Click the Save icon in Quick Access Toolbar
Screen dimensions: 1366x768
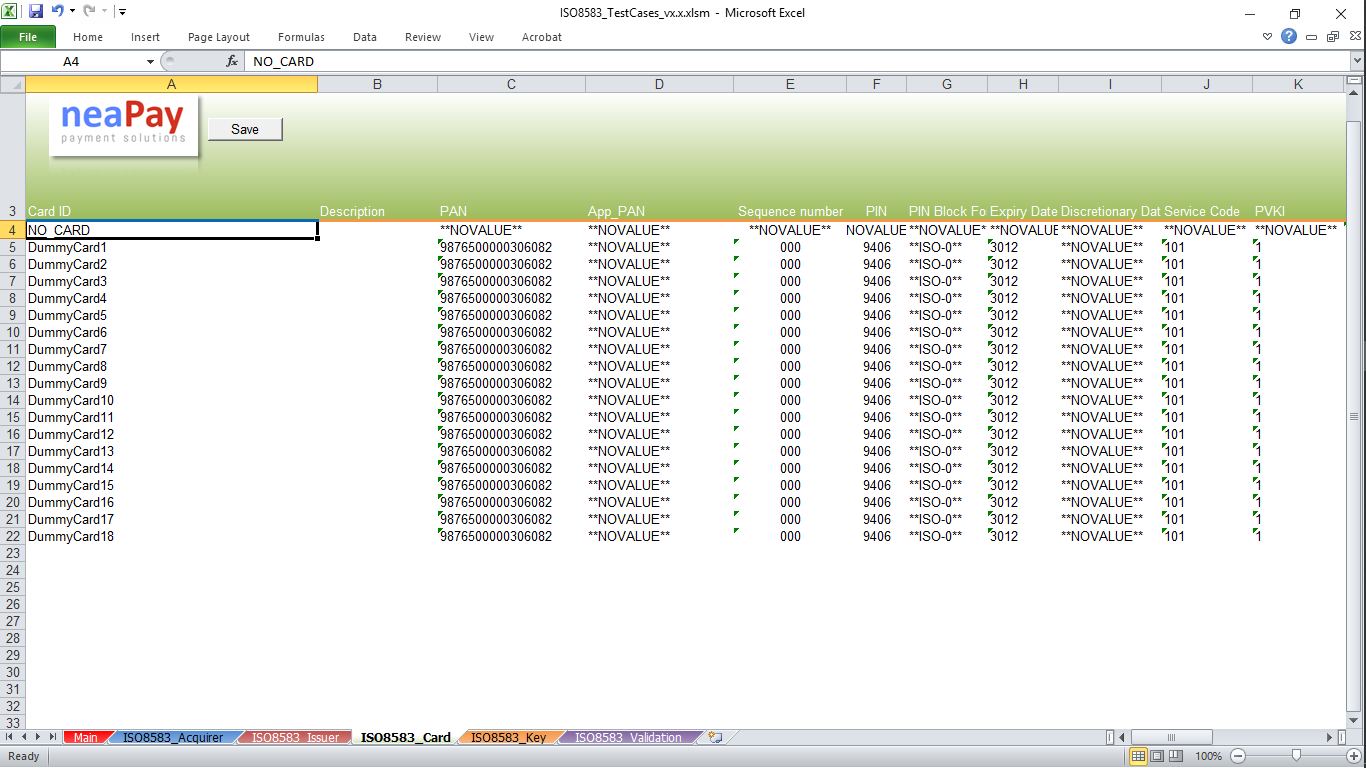click(36, 12)
